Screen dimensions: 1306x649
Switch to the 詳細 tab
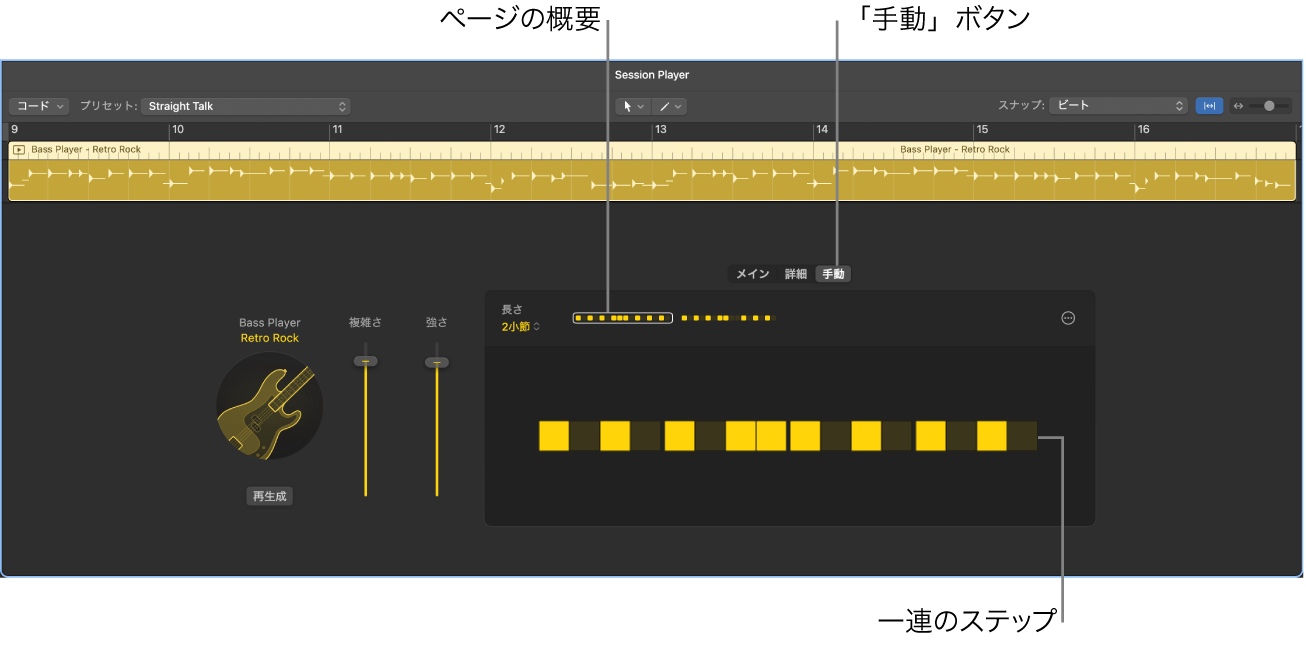[x=794, y=273]
